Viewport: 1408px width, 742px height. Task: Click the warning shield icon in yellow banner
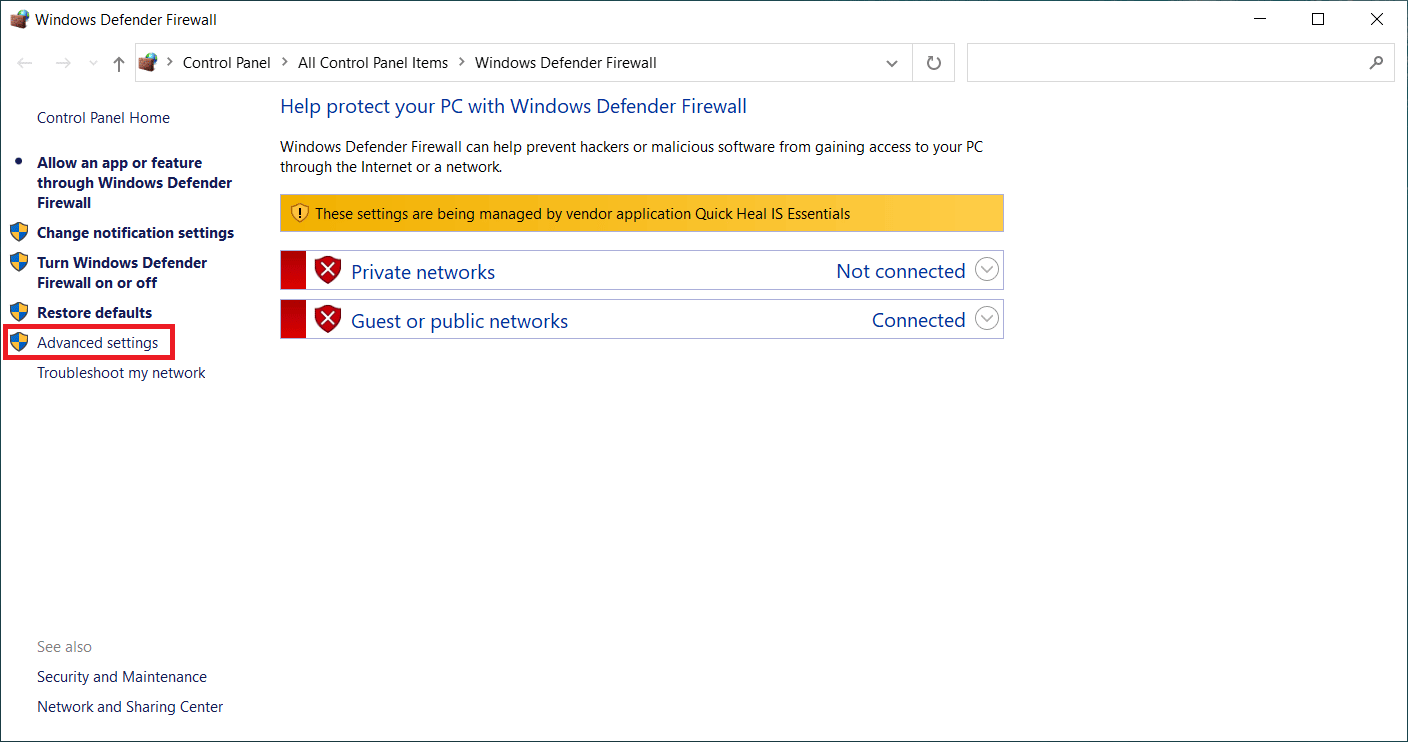(300, 213)
